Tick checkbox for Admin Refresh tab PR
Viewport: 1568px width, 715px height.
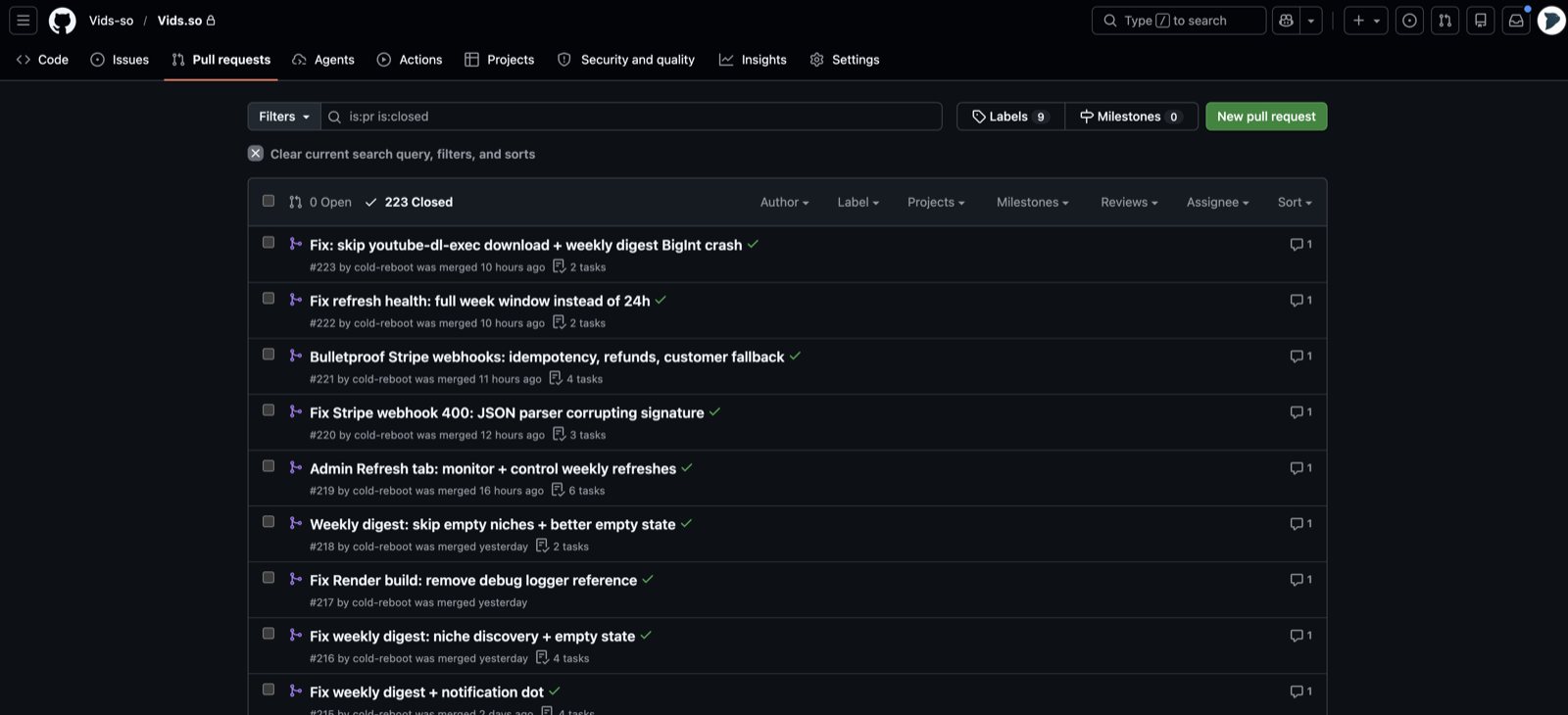(269, 465)
